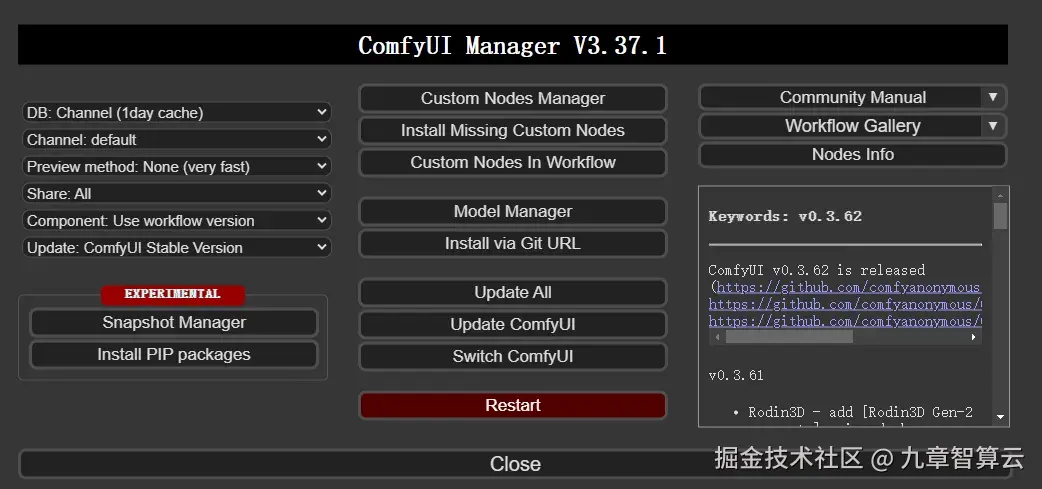Click the 'Keywords: v0.3.62' heading text
This screenshot has height=489, width=1042.
pyautogui.click(x=785, y=216)
